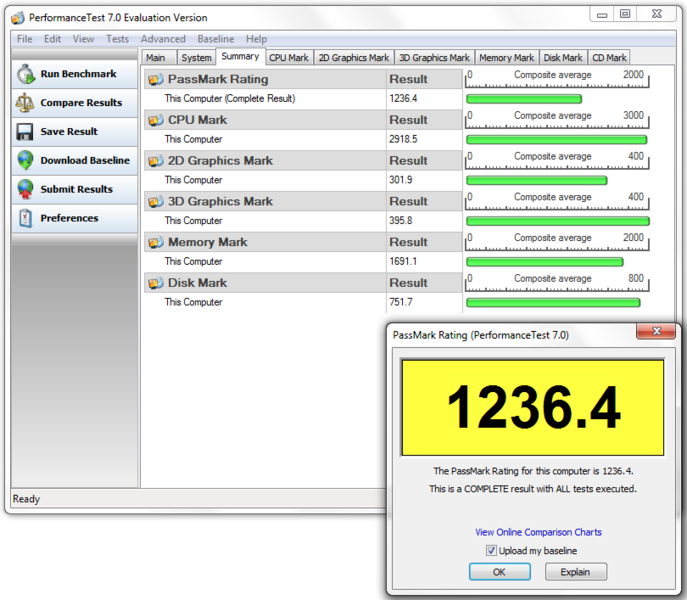
Task: Click the scales icon beside Compare Results
Action: pyautogui.click(x=25, y=103)
